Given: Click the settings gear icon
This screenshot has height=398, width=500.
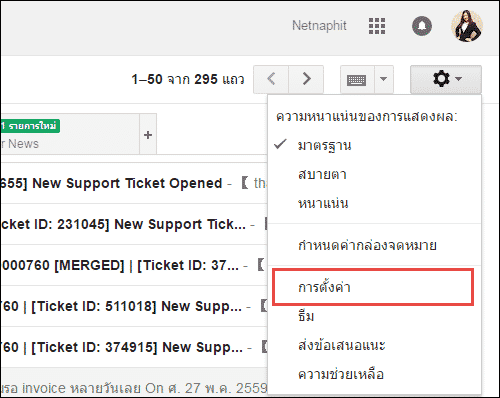Looking at the screenshot, I should point(446,79).
